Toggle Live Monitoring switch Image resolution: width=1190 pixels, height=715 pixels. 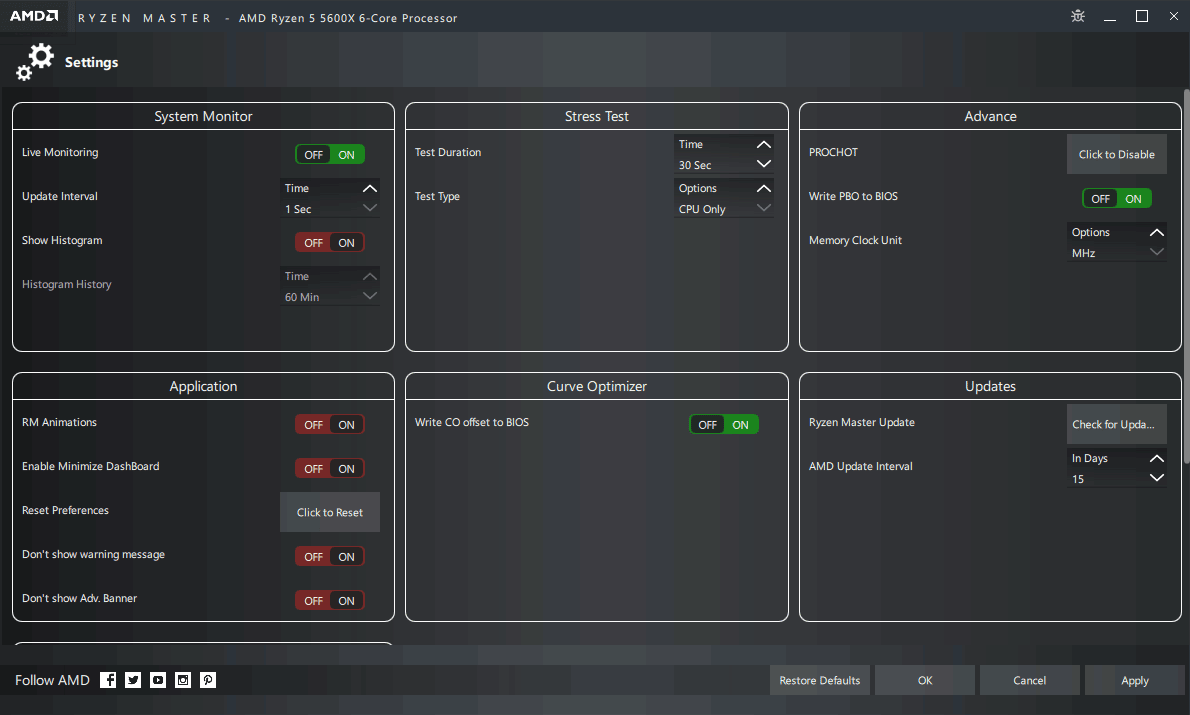point(330,155)
